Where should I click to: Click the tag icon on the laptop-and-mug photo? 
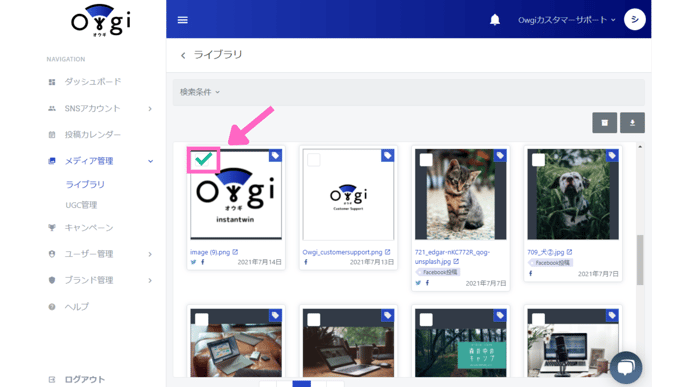coord(387,315)
